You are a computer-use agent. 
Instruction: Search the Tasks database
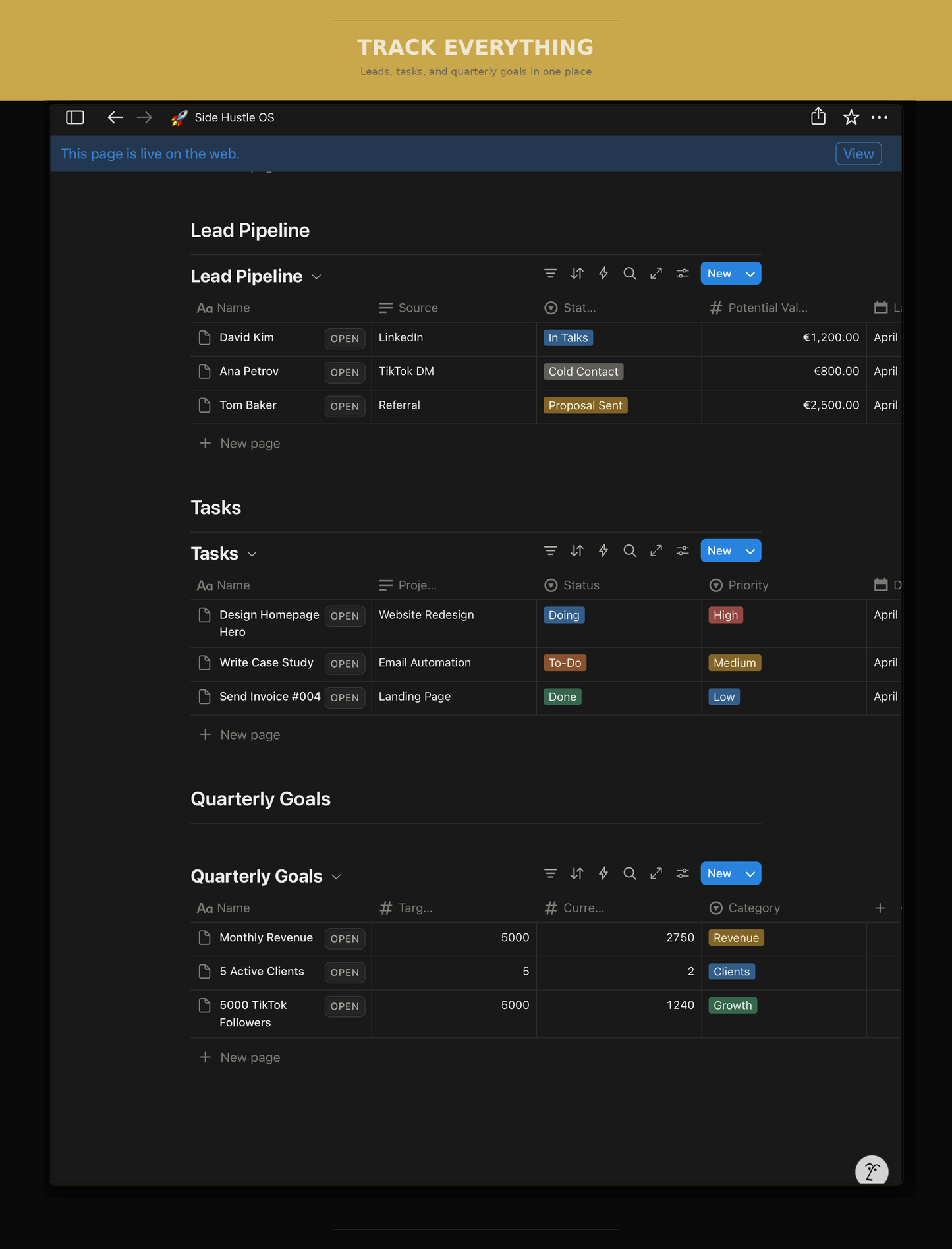click(630, 551)
